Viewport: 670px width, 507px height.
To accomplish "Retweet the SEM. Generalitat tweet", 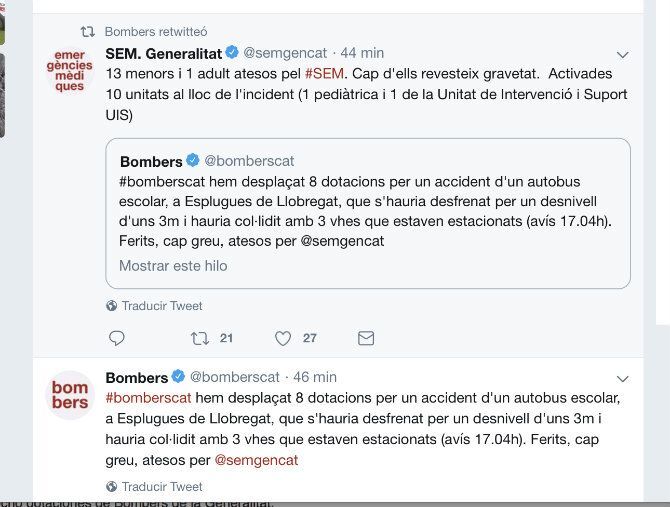I will click(199, 338).
